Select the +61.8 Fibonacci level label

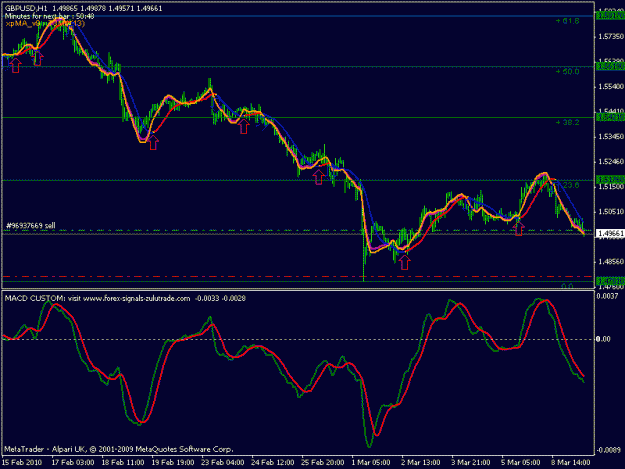pyautogui.click(x=567, y=21)
